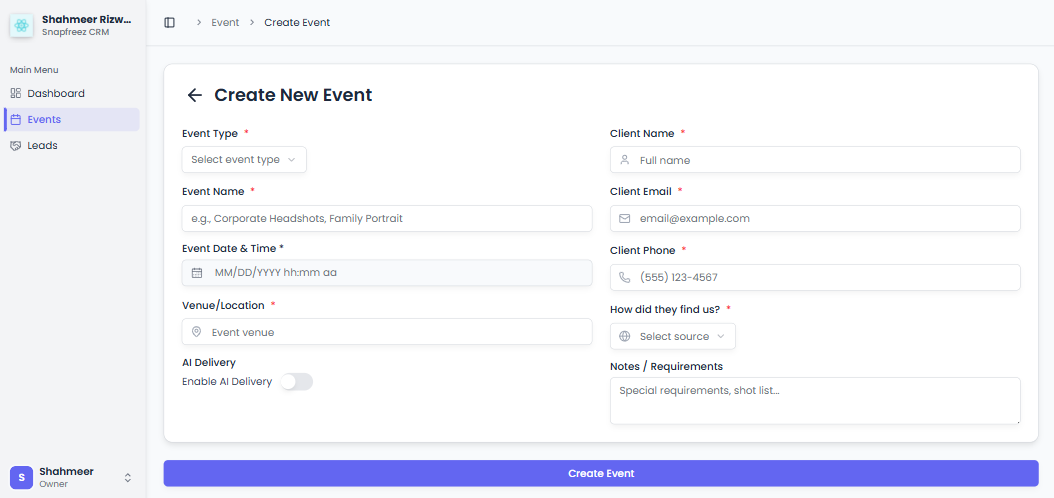Click the Leads handshake icon in sidebar
Screen dimensions: 1054x498
pyautogui.click(x=16, y=145)
